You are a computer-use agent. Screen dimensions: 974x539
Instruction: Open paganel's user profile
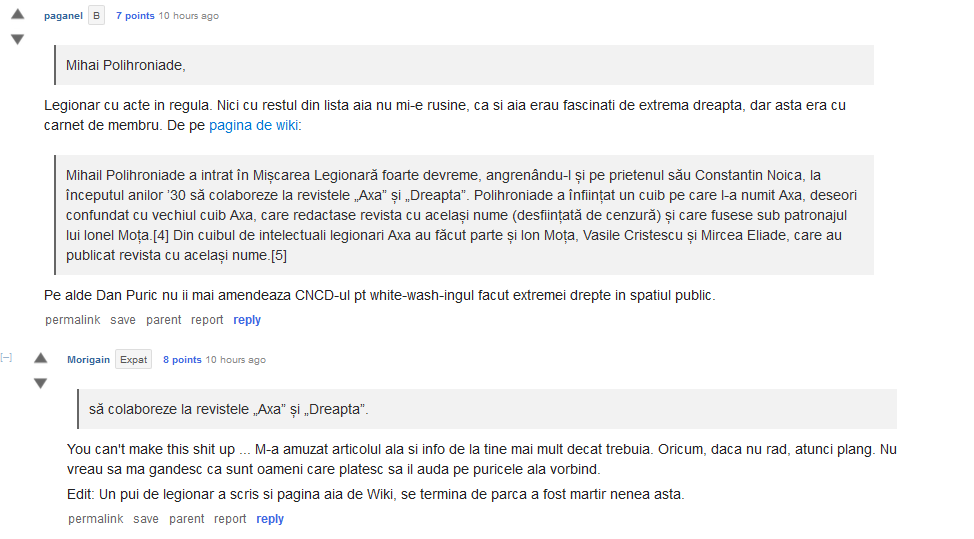63,16
